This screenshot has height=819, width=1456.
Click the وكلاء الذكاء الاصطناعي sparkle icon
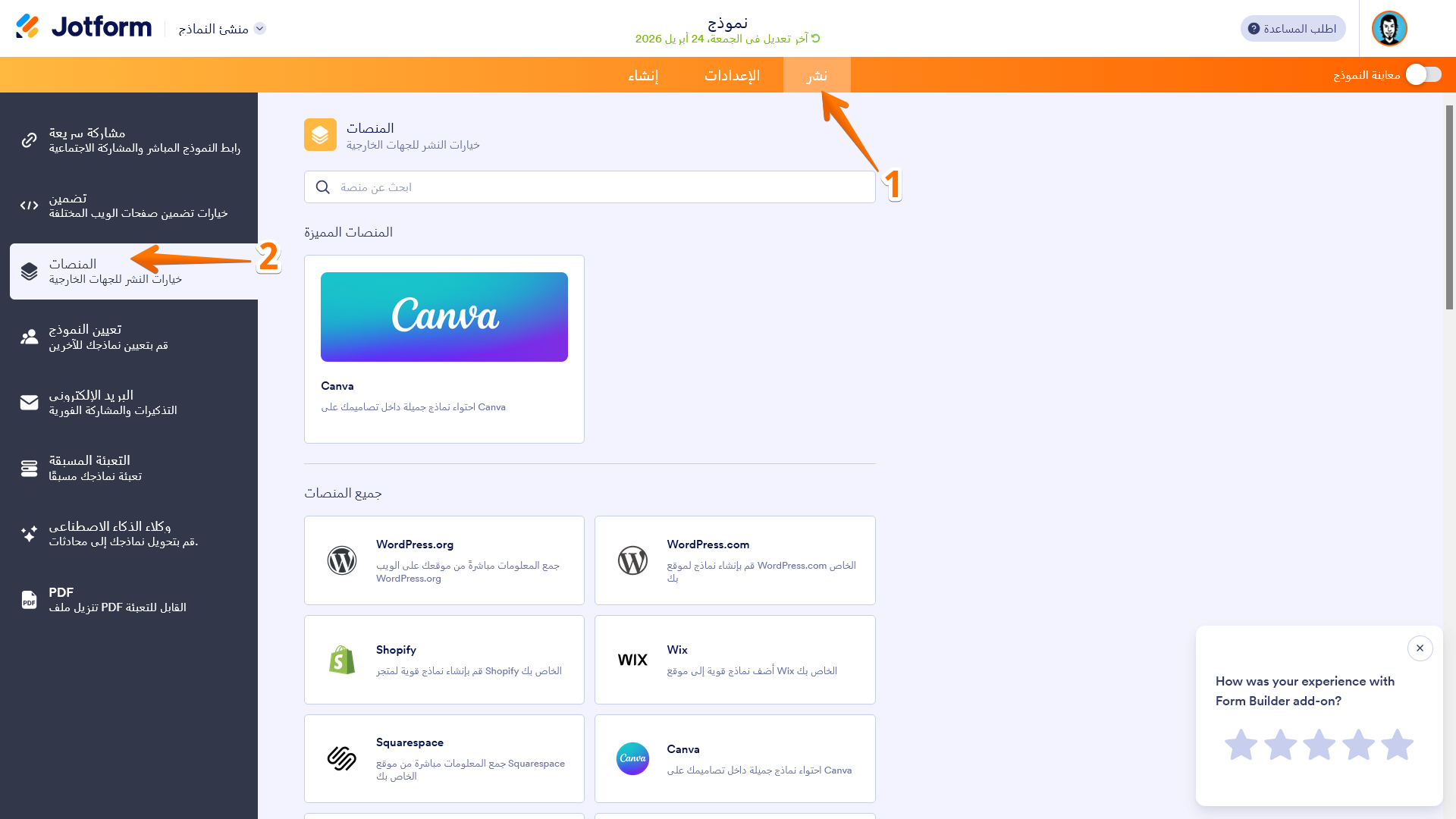(x=29, y=534)
